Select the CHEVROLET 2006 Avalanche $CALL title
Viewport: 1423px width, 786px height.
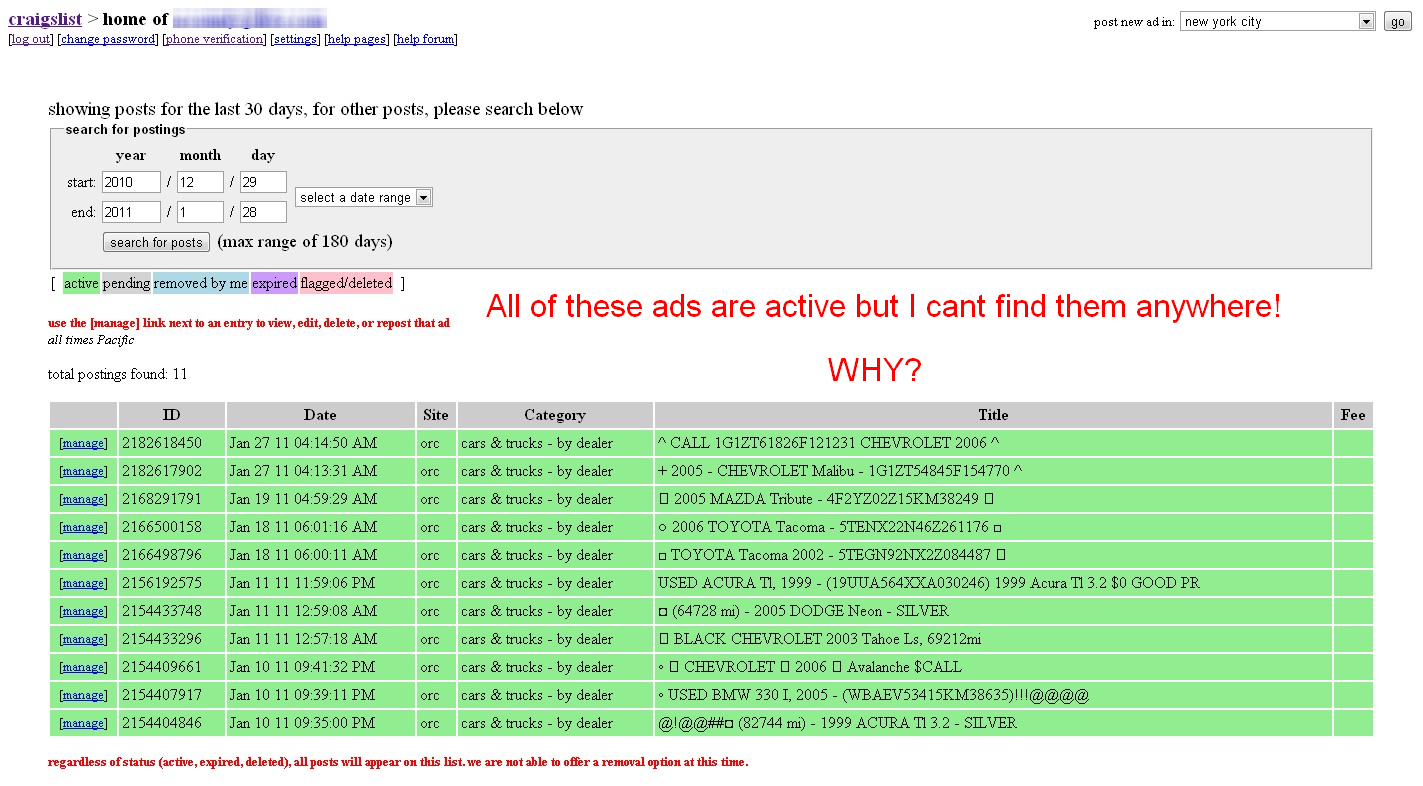point(810,667)
